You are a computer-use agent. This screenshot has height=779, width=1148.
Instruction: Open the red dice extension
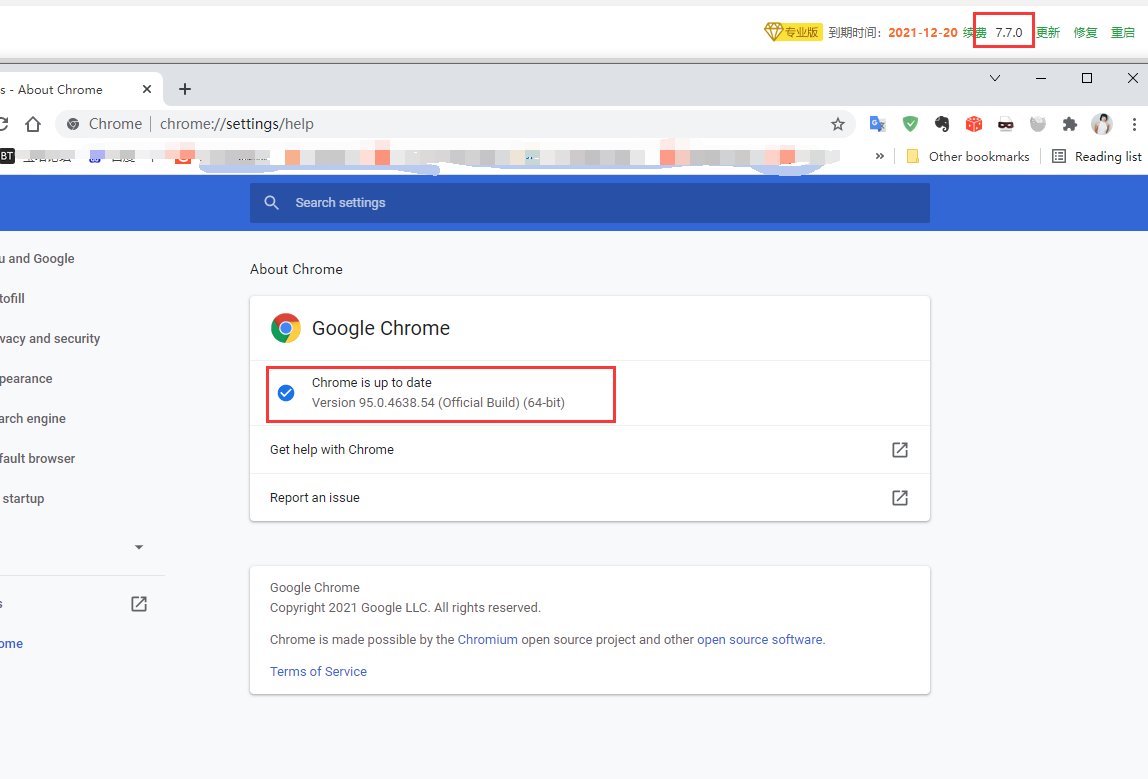click(974, 124)
